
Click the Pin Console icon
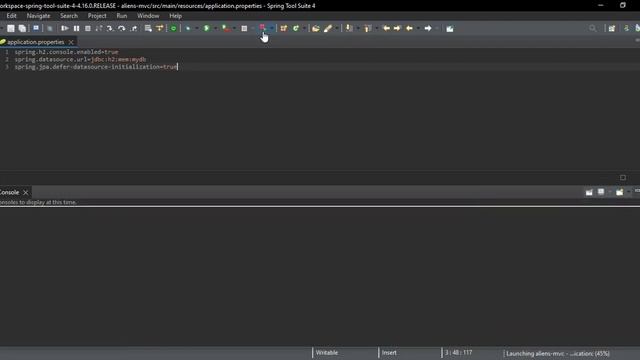coord(589,192)
